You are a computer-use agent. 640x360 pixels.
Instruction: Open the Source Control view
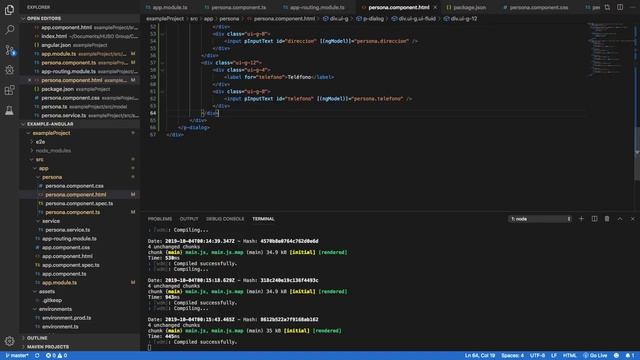(x=9, y=50)
